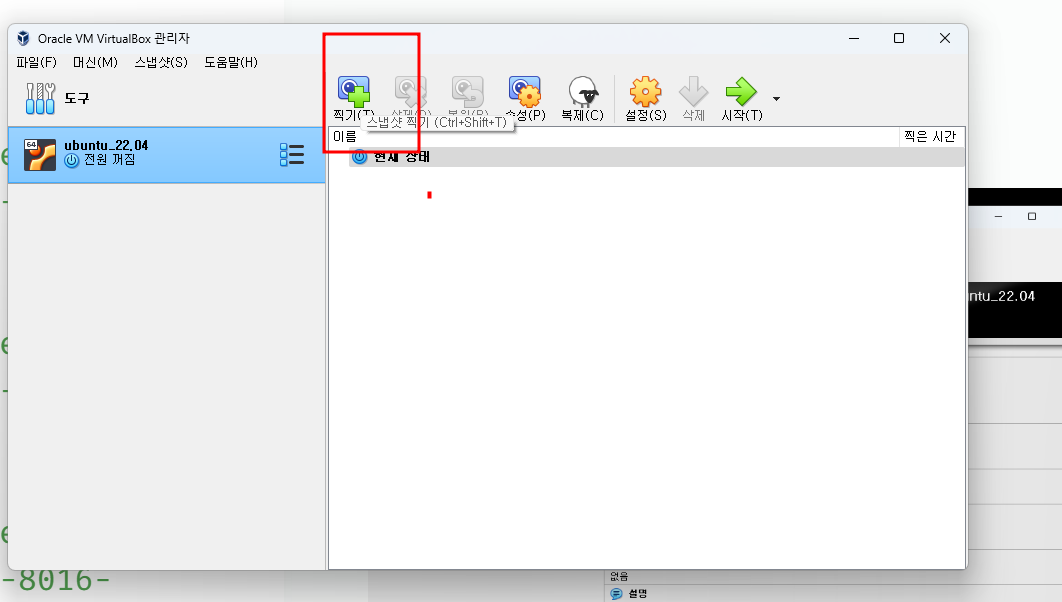The height and width of the screenshot is (602, 1062).
Task: Click the 전원 꺼짐 power status icon
Action: [72, 160]
